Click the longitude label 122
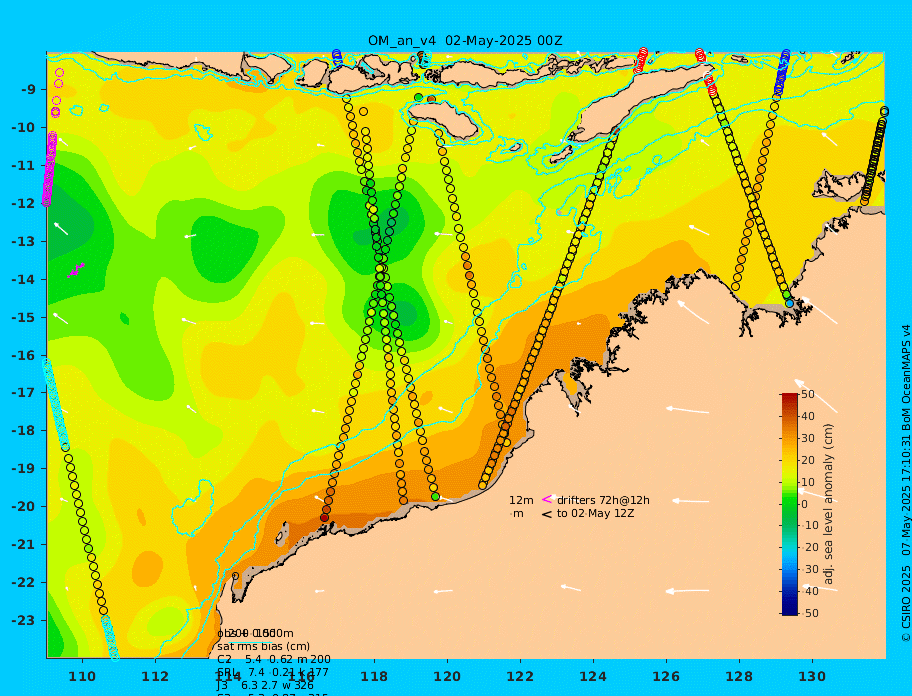912x696 pixels. (x=520, y=676)
